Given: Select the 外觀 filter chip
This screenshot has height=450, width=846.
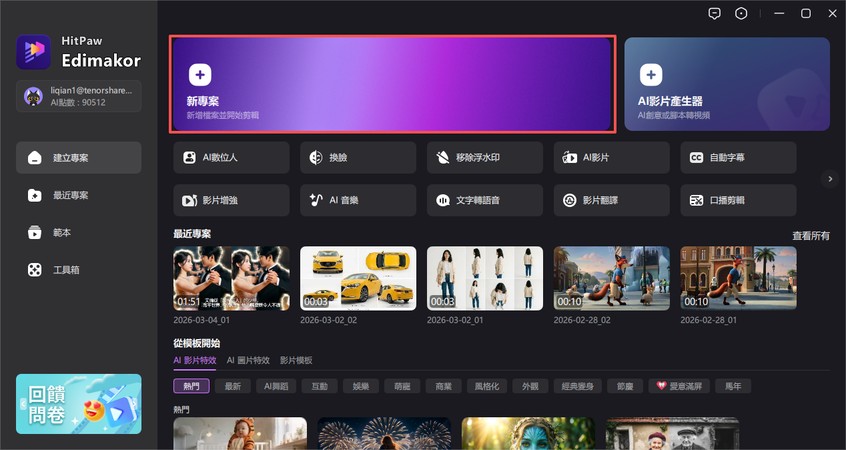Looking at the screenshot, I should tap(530, 386).
